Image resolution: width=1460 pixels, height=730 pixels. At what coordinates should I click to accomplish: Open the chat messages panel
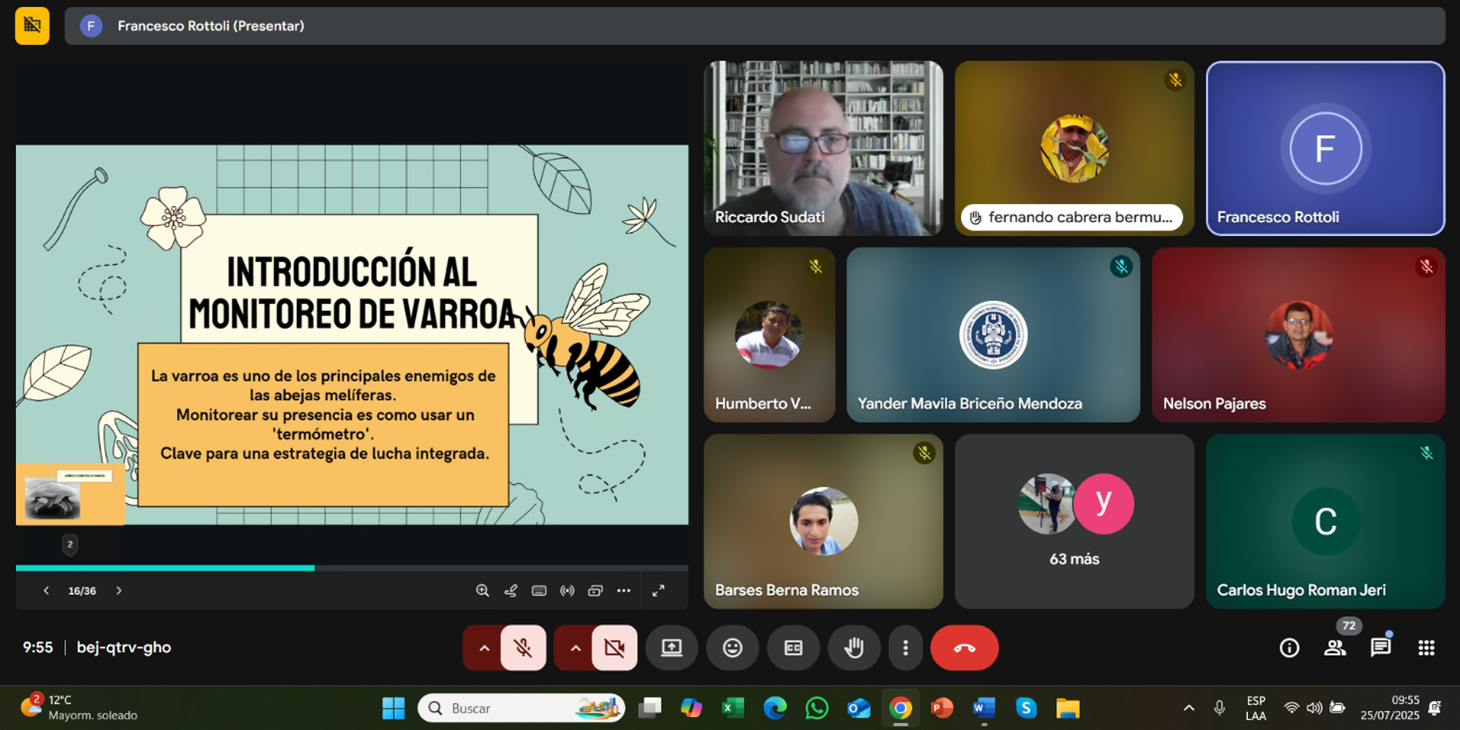click(x=1380, y=648)
